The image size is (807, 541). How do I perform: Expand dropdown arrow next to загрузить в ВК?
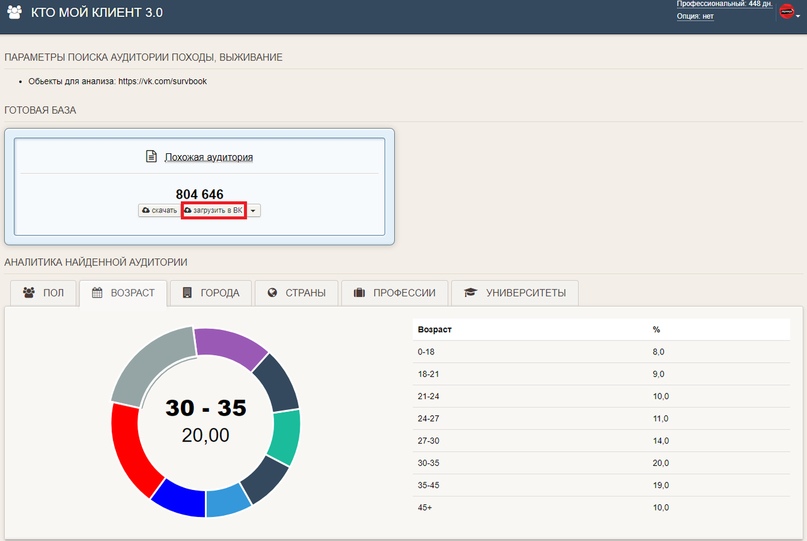pyautogui.click(x=254, y=211)
